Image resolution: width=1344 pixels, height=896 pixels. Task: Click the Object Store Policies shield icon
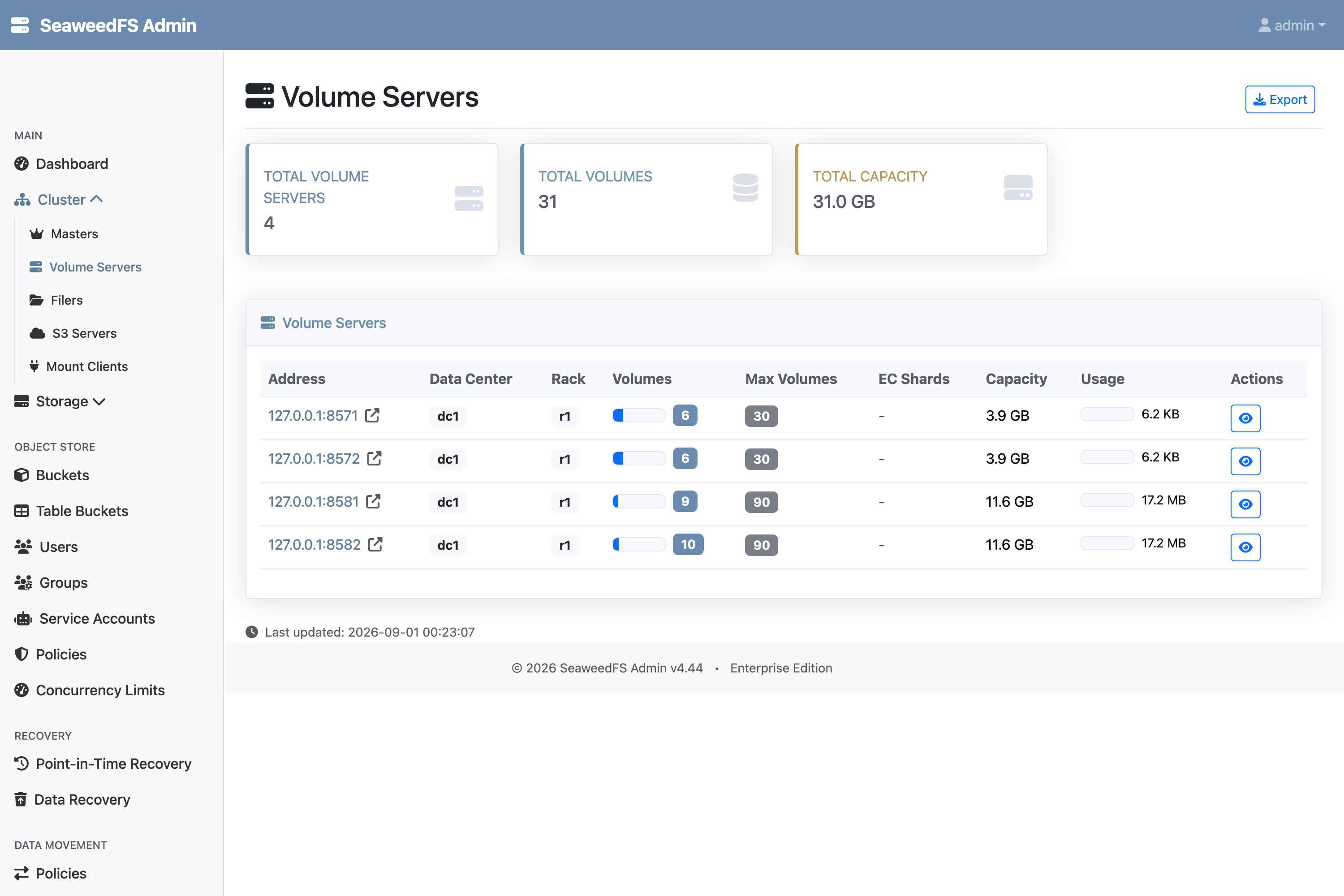tap(22, 654)
